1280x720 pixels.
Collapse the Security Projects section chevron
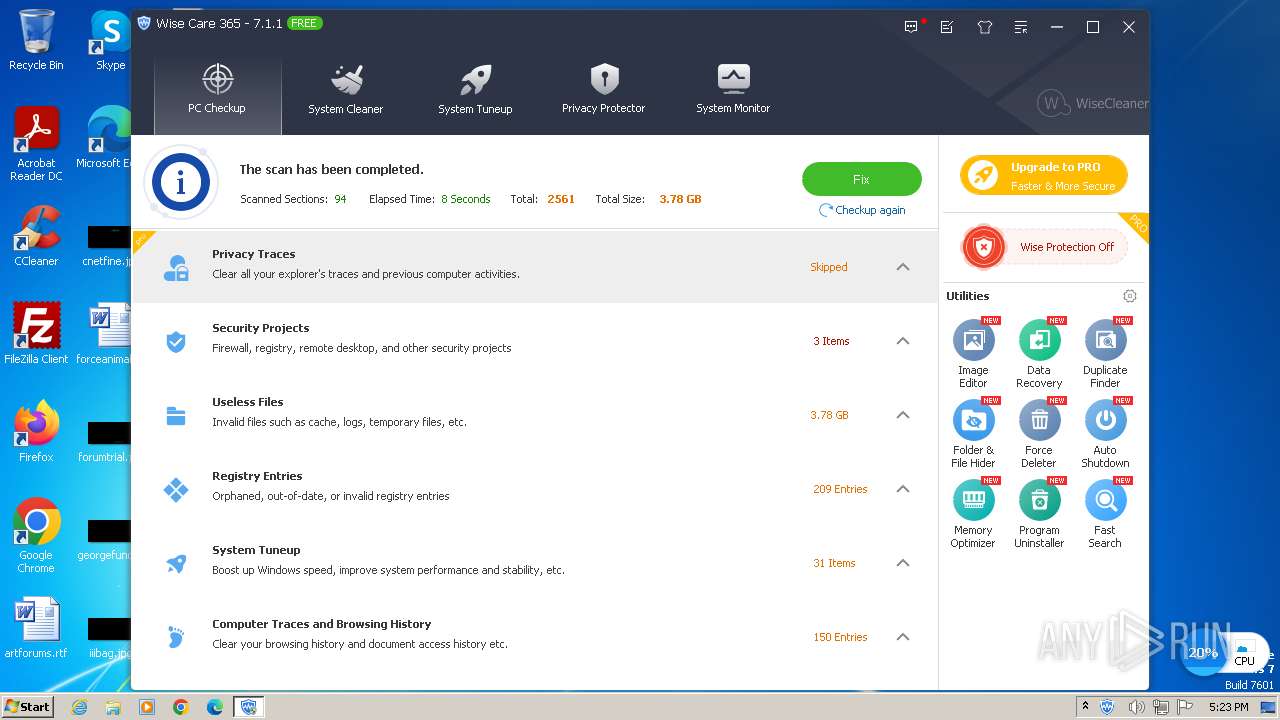[x=903, y=341]
